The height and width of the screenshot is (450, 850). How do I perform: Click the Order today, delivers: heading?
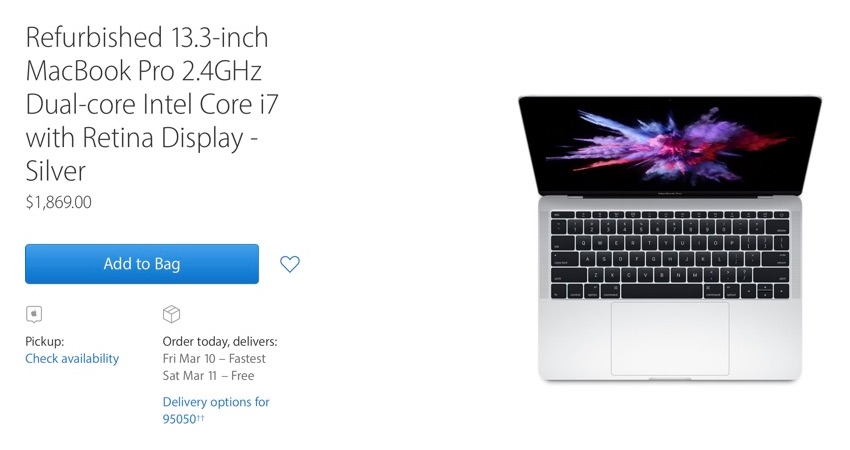[x=220, y=342]
